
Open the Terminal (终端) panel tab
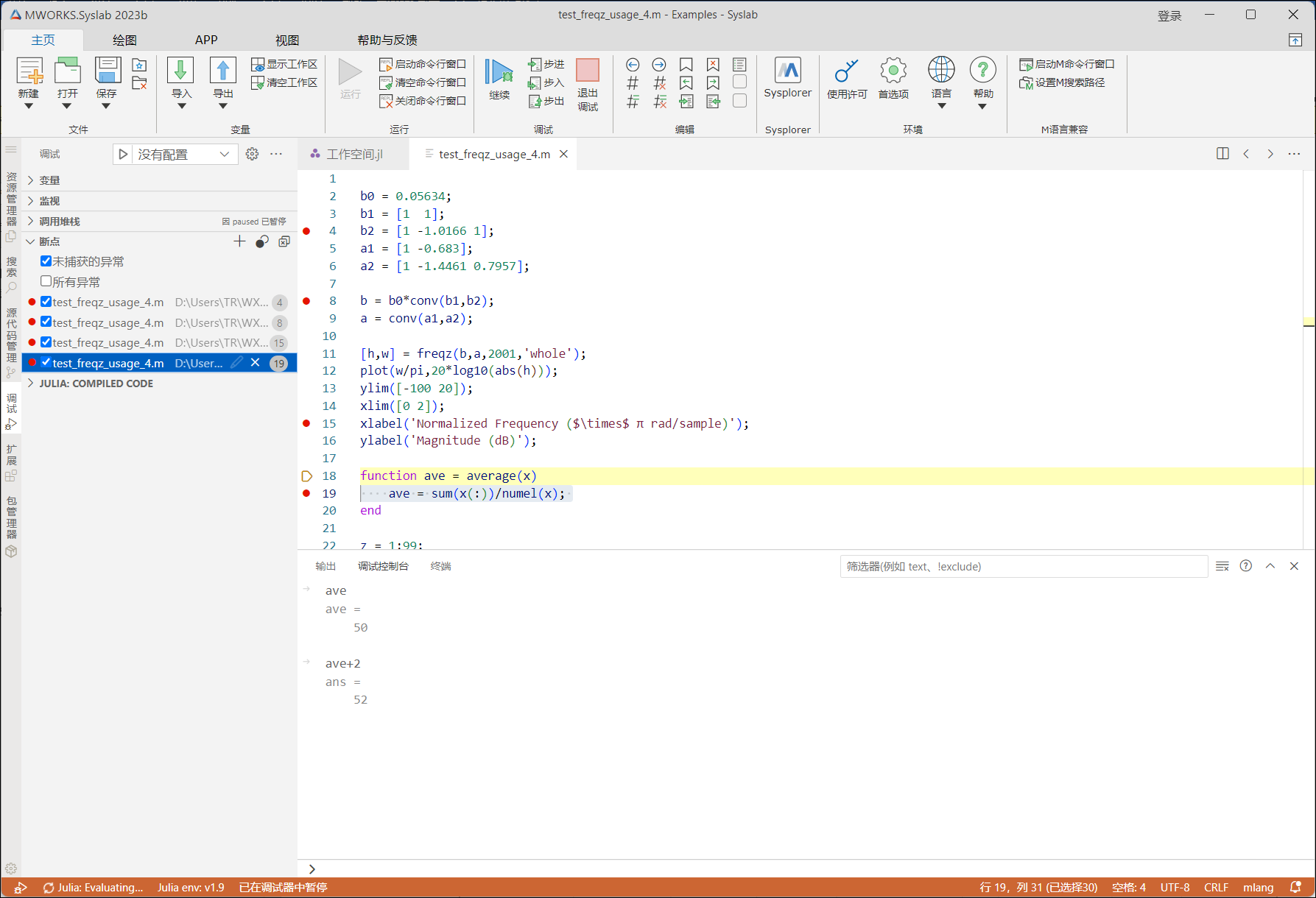(x=440, y=566)
